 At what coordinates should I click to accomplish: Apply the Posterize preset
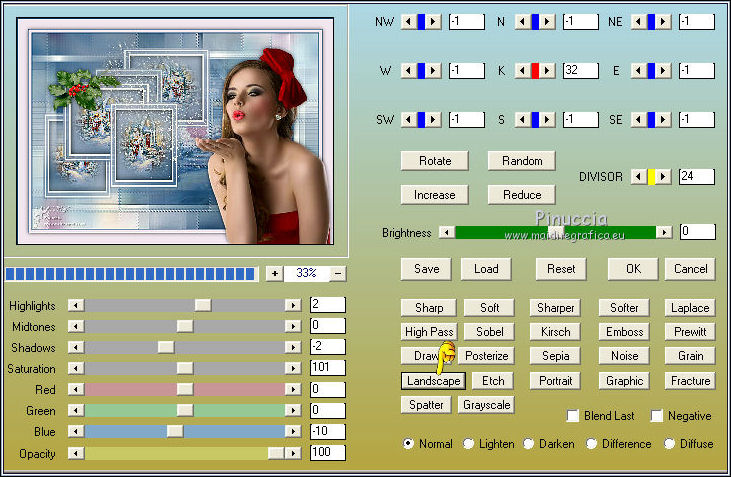(x=486, y=356)
